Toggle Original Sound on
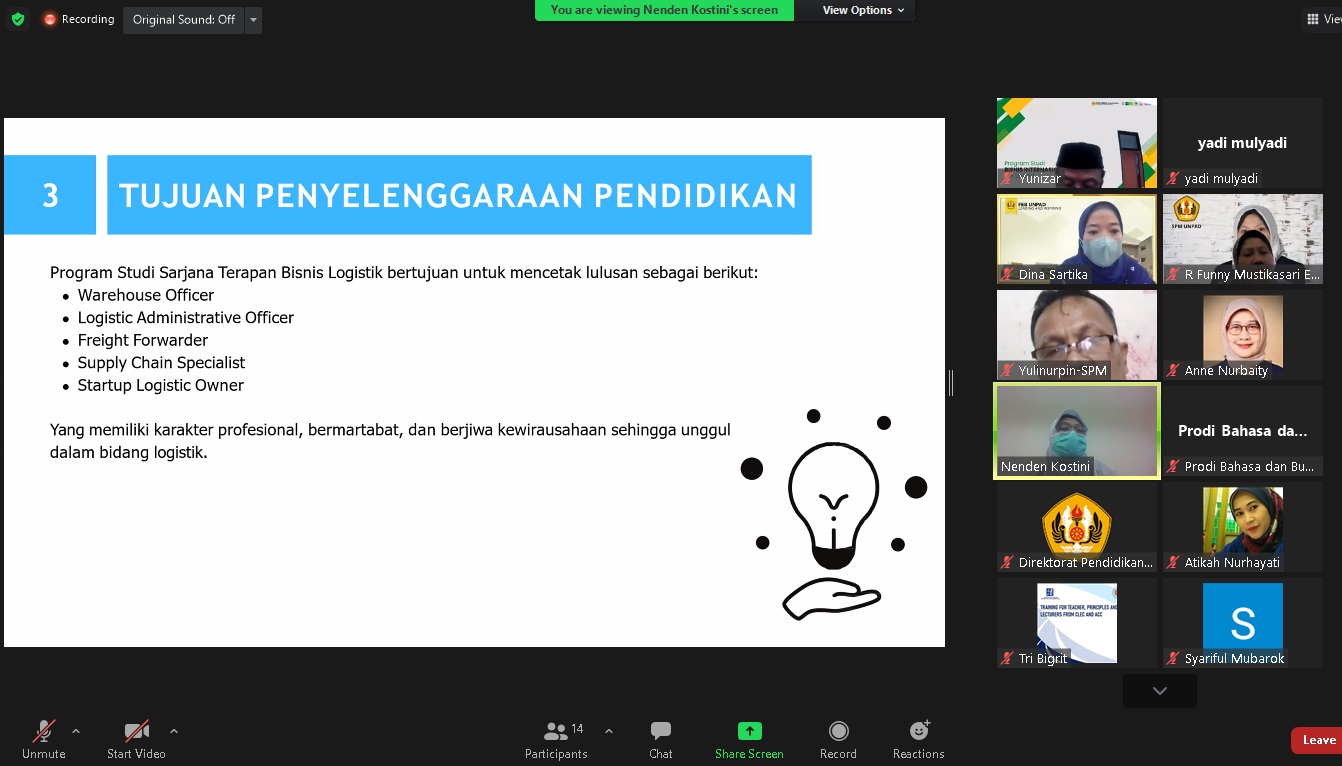 coord(183,19)
